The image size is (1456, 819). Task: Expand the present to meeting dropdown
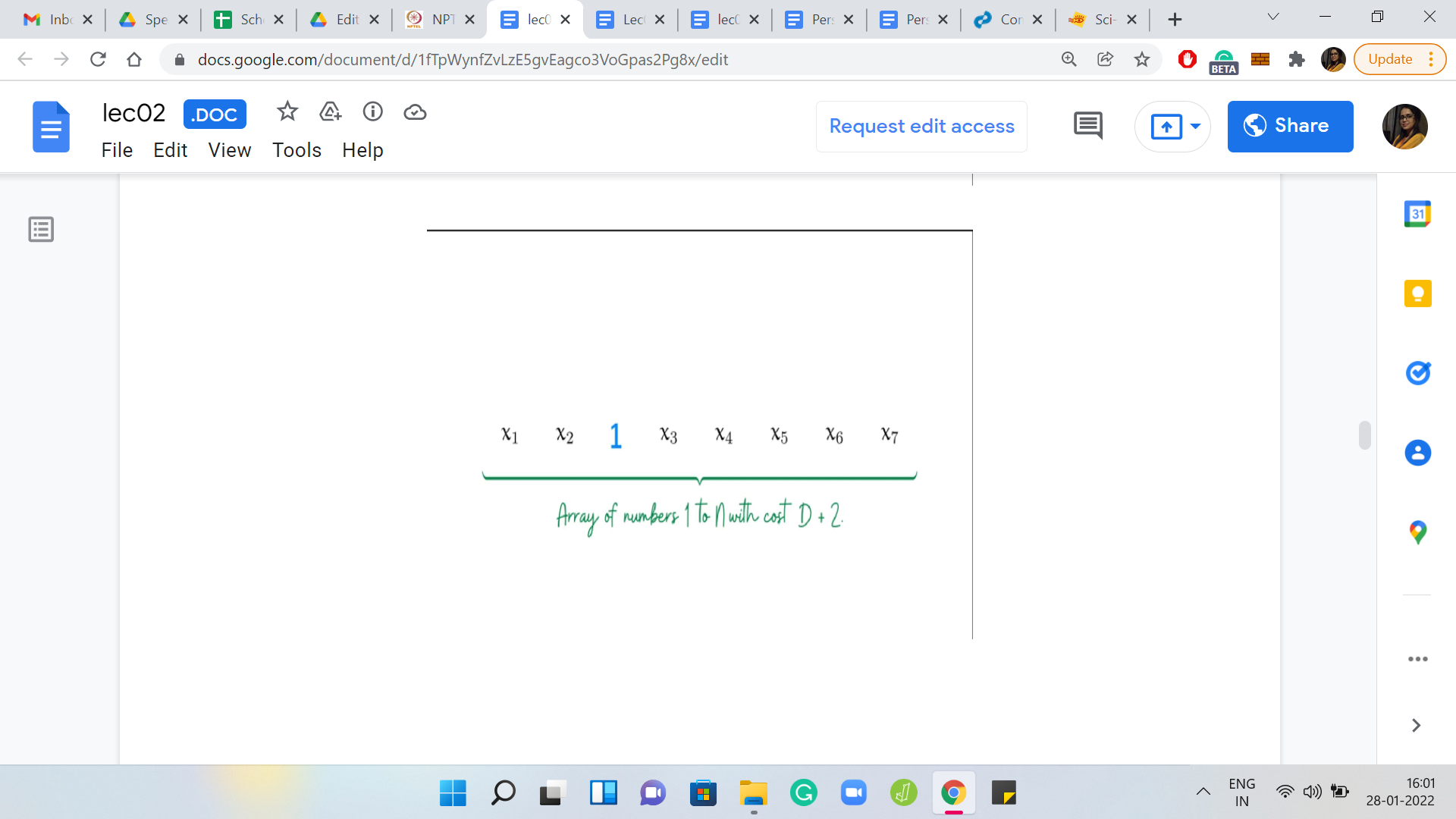[1195, 126]
